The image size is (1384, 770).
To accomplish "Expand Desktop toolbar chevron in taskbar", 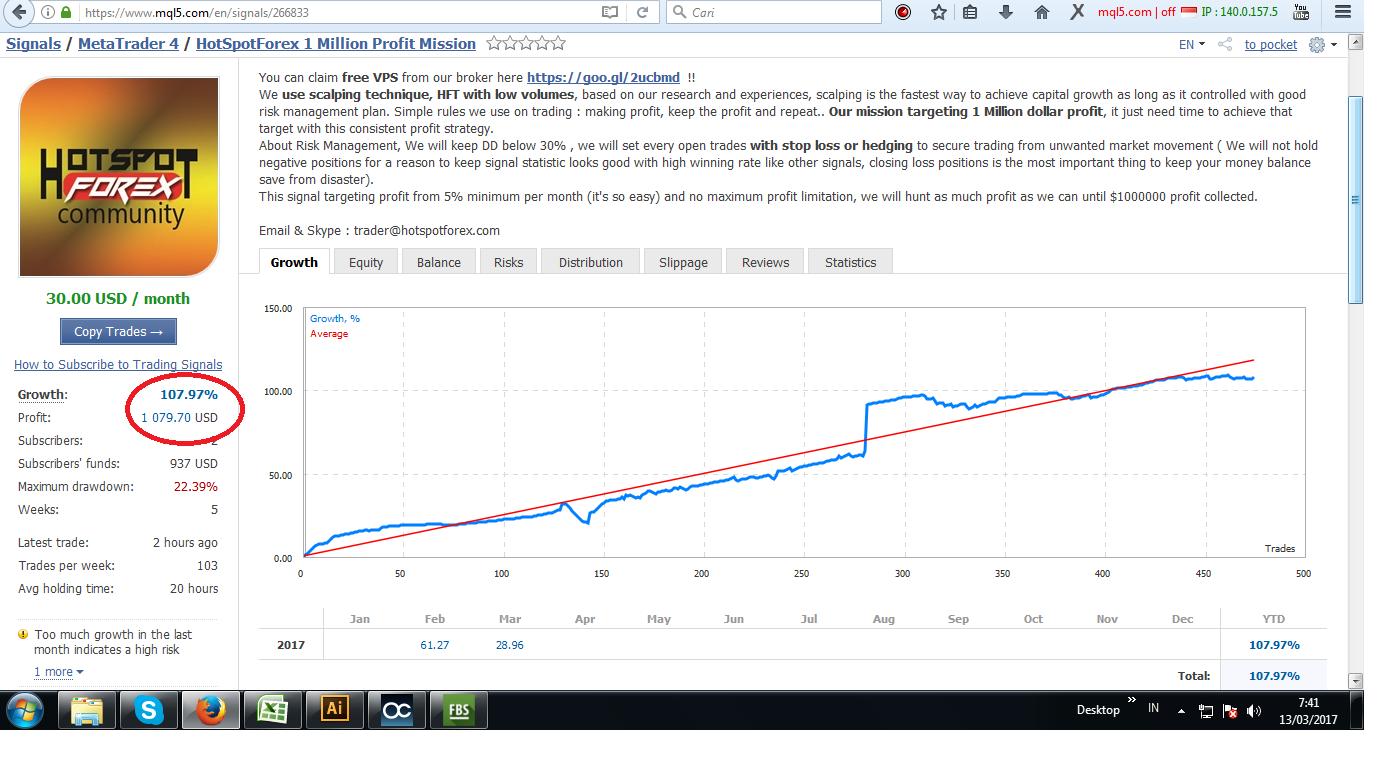I will click(x=1132, y=702).
